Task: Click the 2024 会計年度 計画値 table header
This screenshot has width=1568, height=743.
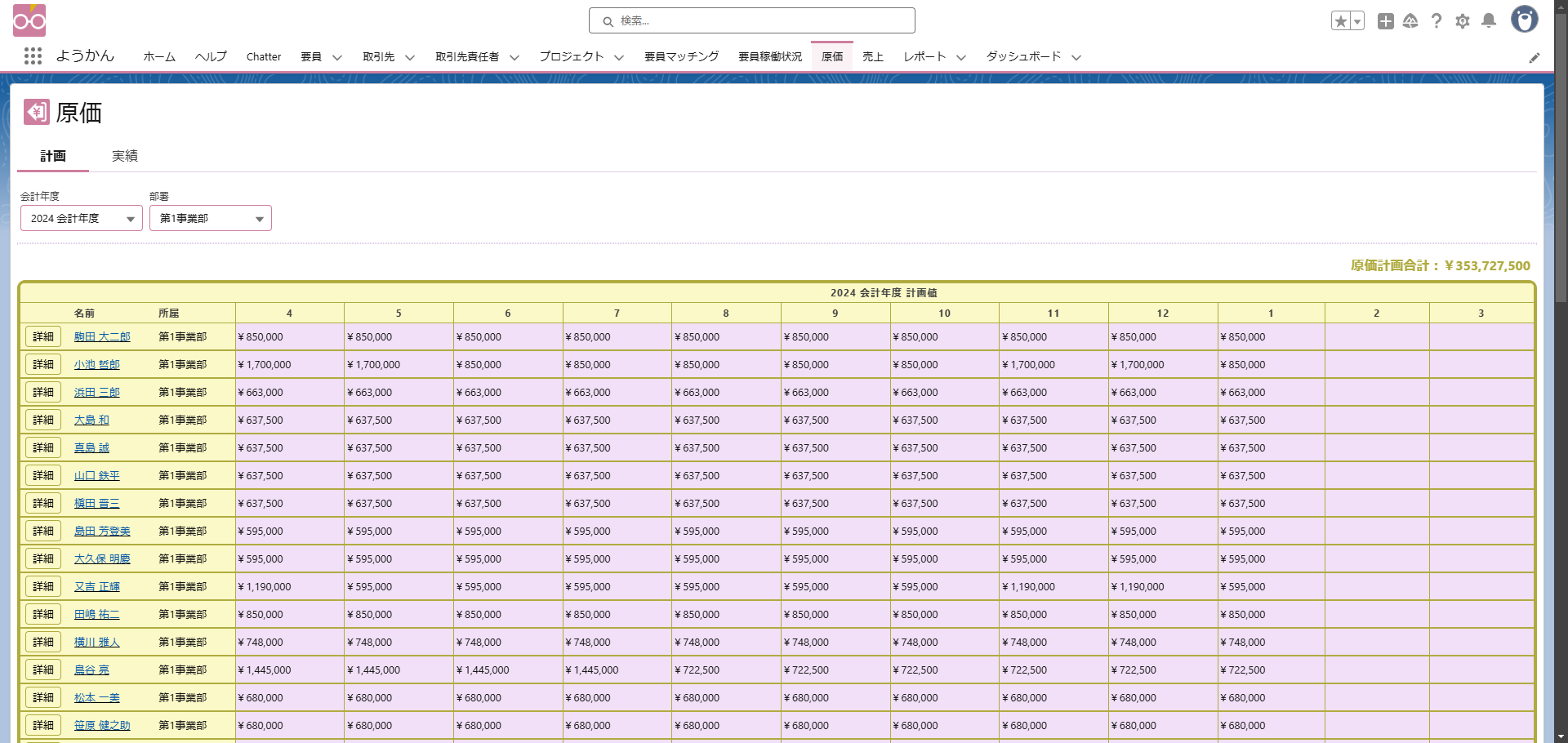Action: [x=884, y=292]
